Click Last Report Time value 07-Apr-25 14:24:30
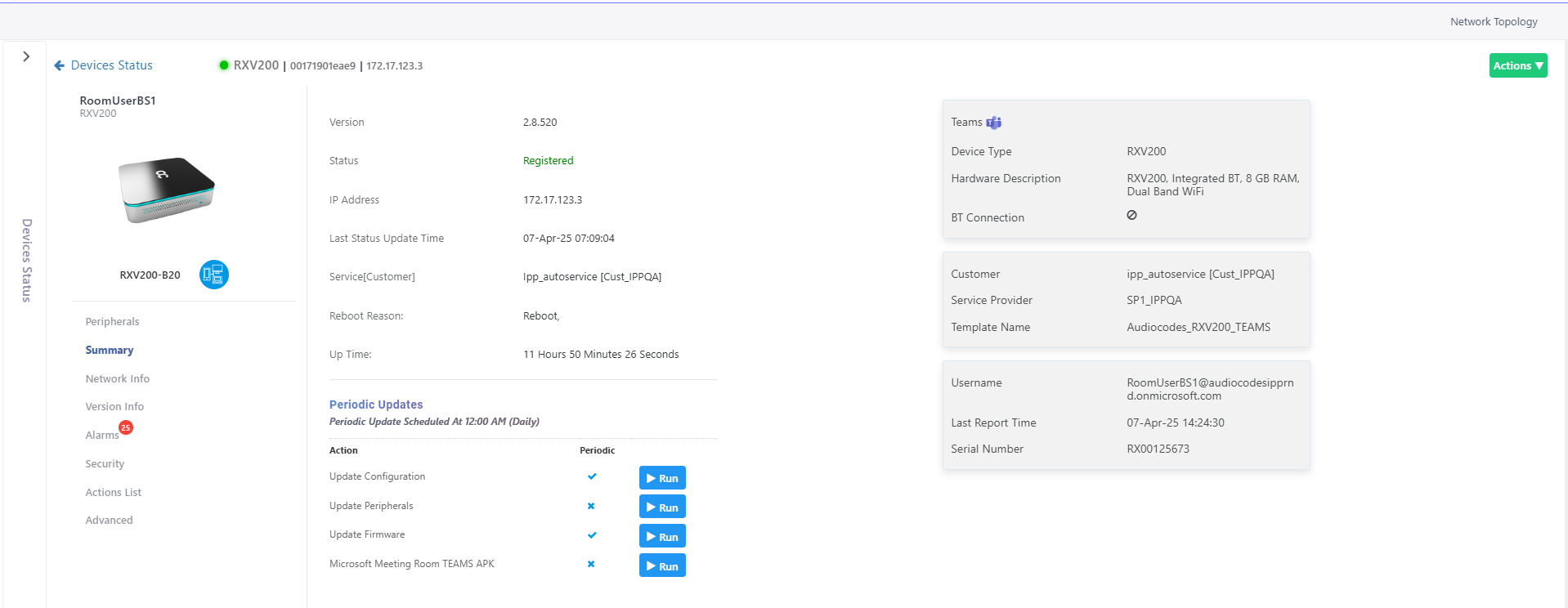 tap(1176, 422)
